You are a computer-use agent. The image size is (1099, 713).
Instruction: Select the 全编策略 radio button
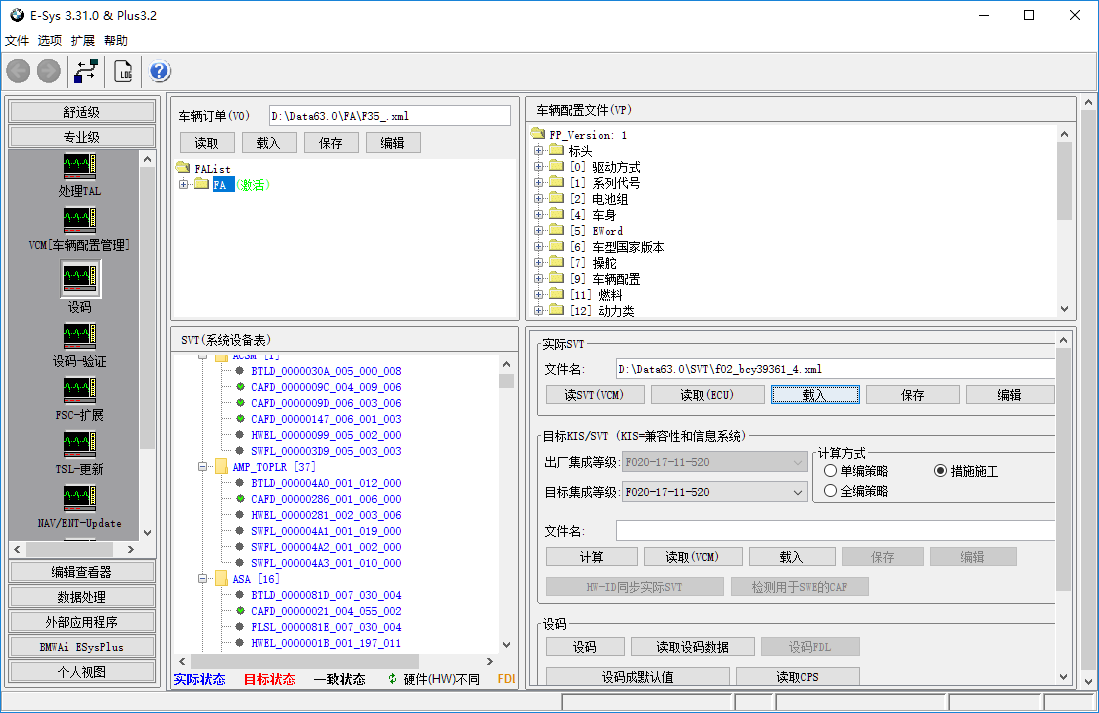[x=831, y=491]
